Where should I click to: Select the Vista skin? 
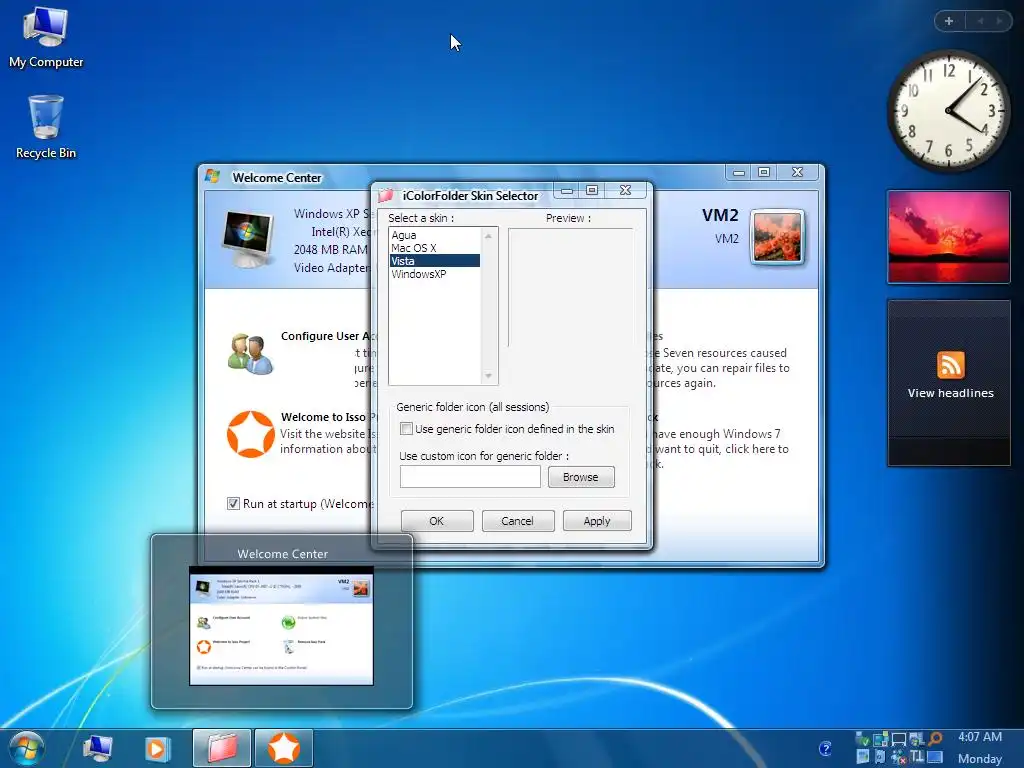pos(434,261)
